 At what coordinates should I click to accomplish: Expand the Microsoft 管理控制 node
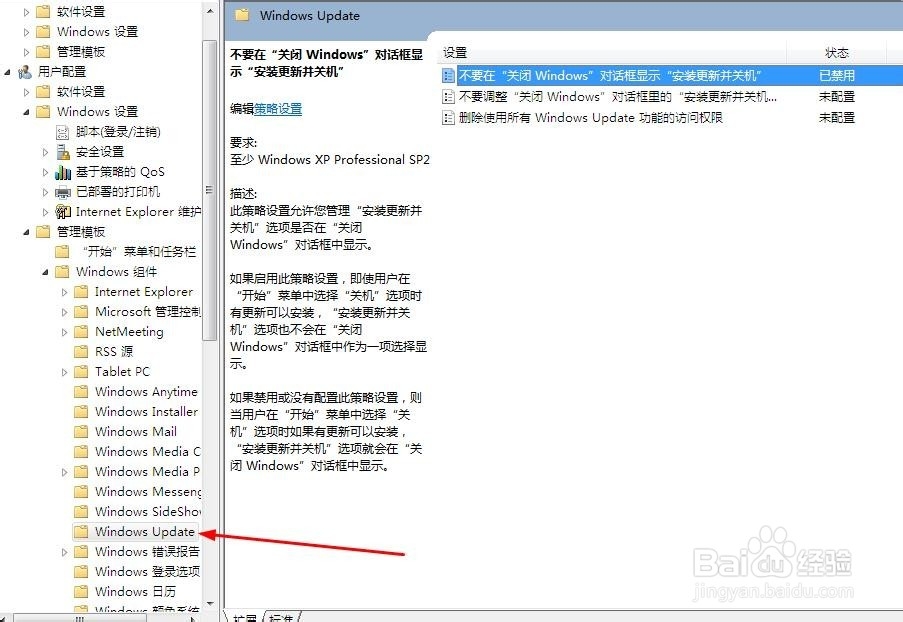point(64,312)
